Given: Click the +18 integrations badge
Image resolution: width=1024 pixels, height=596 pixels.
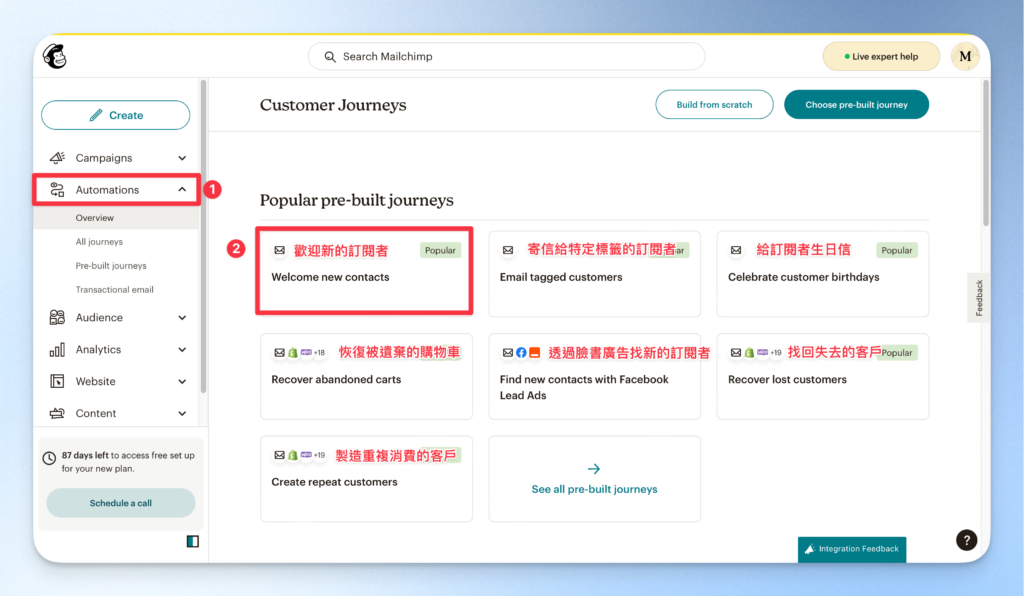Looking at the screenshot, I should click(x=319, y=353).
